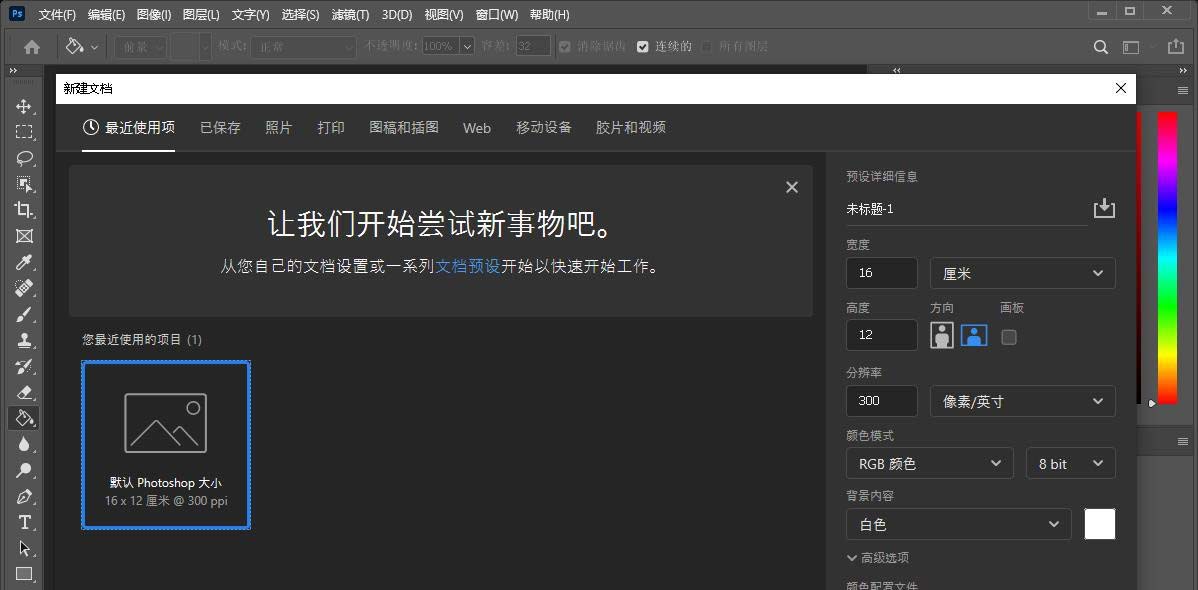Open the search magnifier icon

click(1101, 47)
